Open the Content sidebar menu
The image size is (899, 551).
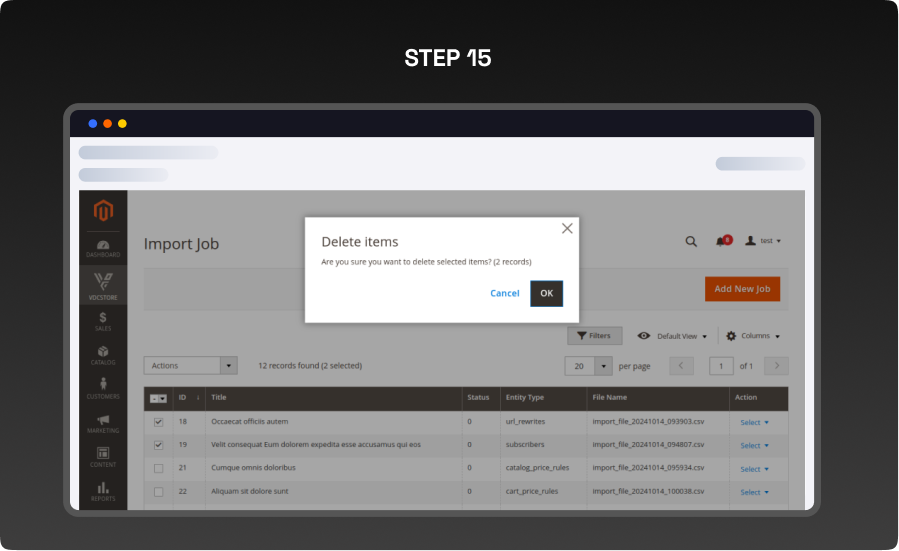(x=103, y=457)
